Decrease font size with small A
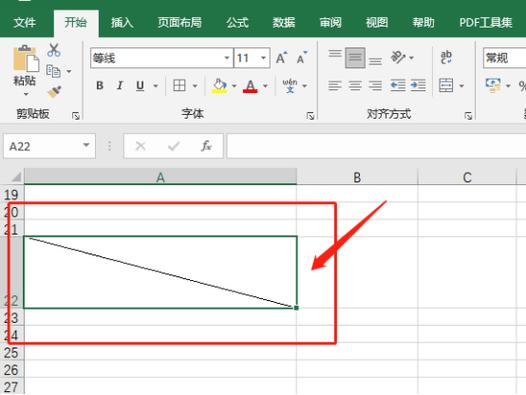 coord(302,58)
